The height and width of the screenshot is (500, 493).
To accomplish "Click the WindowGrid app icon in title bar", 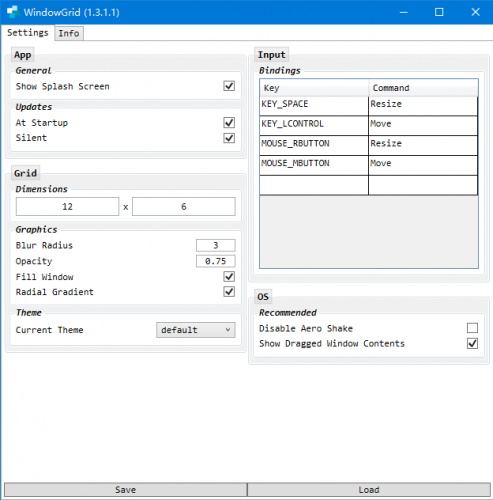I will (13, 12).
